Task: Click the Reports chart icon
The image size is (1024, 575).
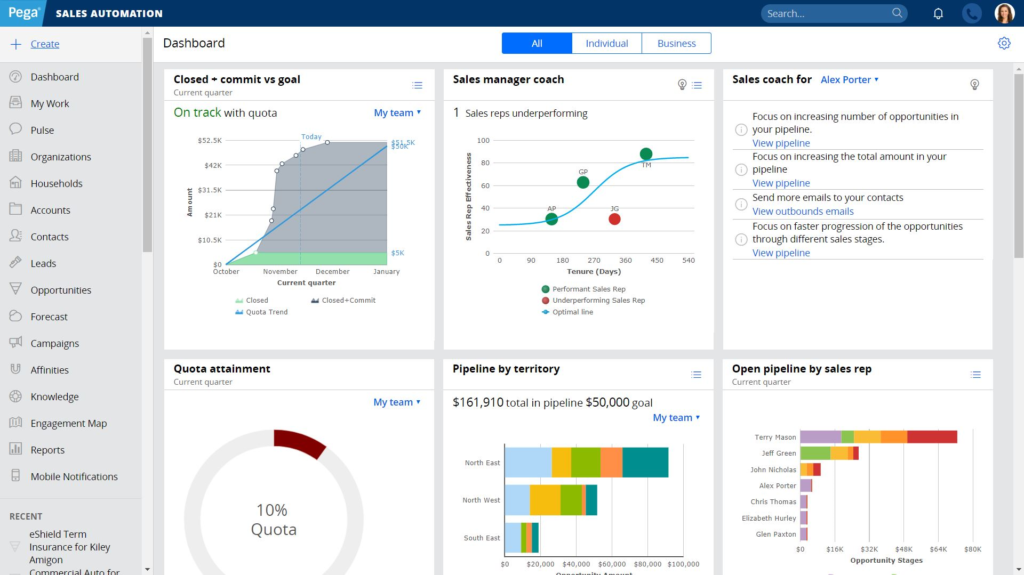Action: (x=16, y=449)
